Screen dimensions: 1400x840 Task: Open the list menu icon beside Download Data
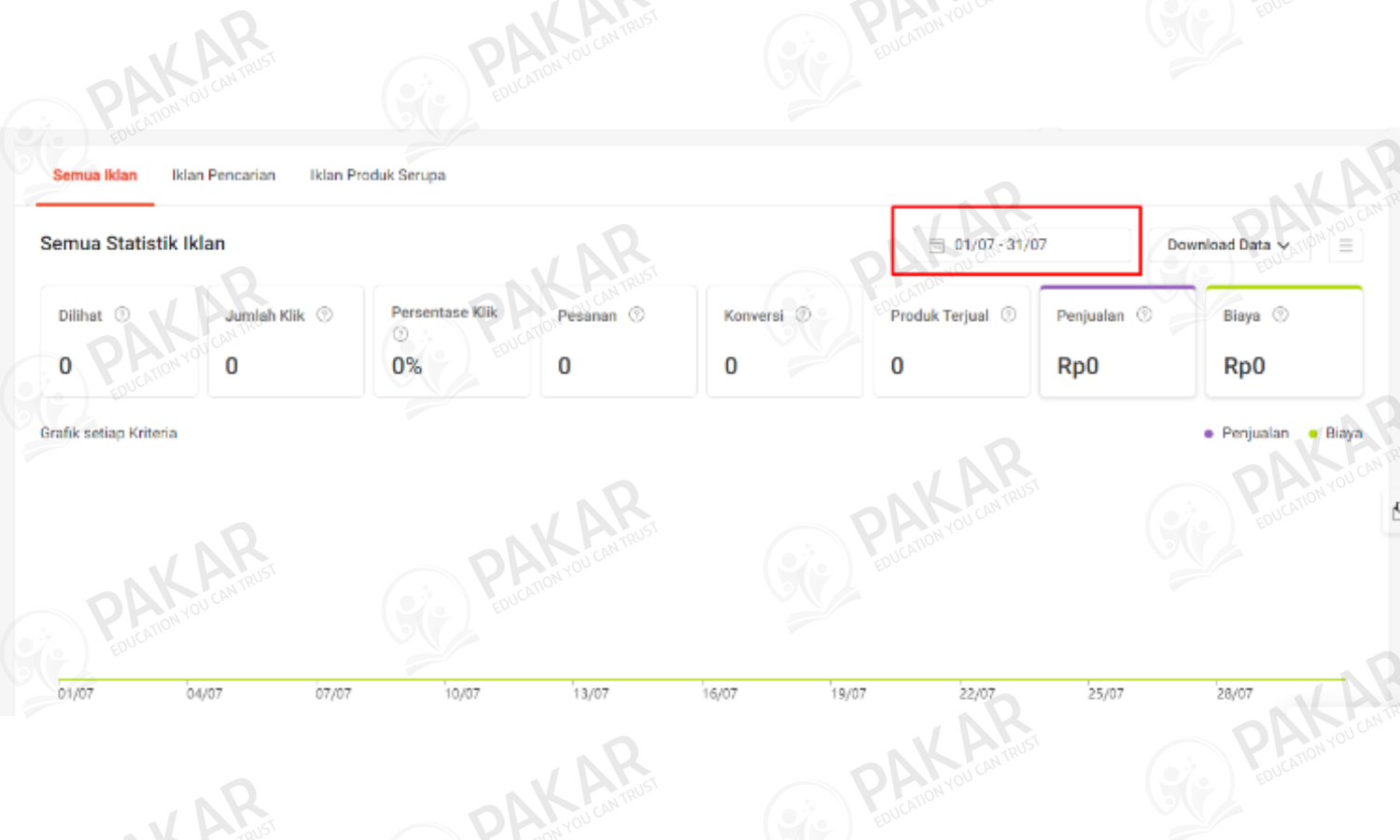coord(1346,245)
